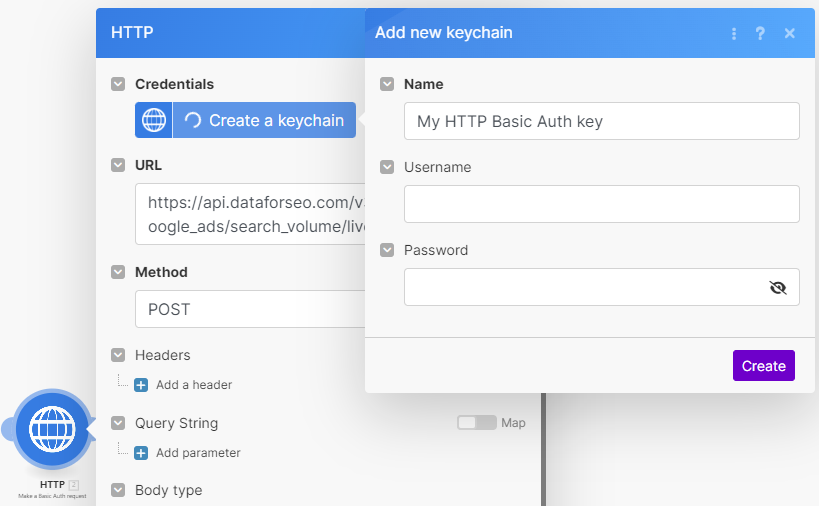Screen dimensions: 819x506
Task: Open the Method dropdown showing POST
Action: point(250,309)
